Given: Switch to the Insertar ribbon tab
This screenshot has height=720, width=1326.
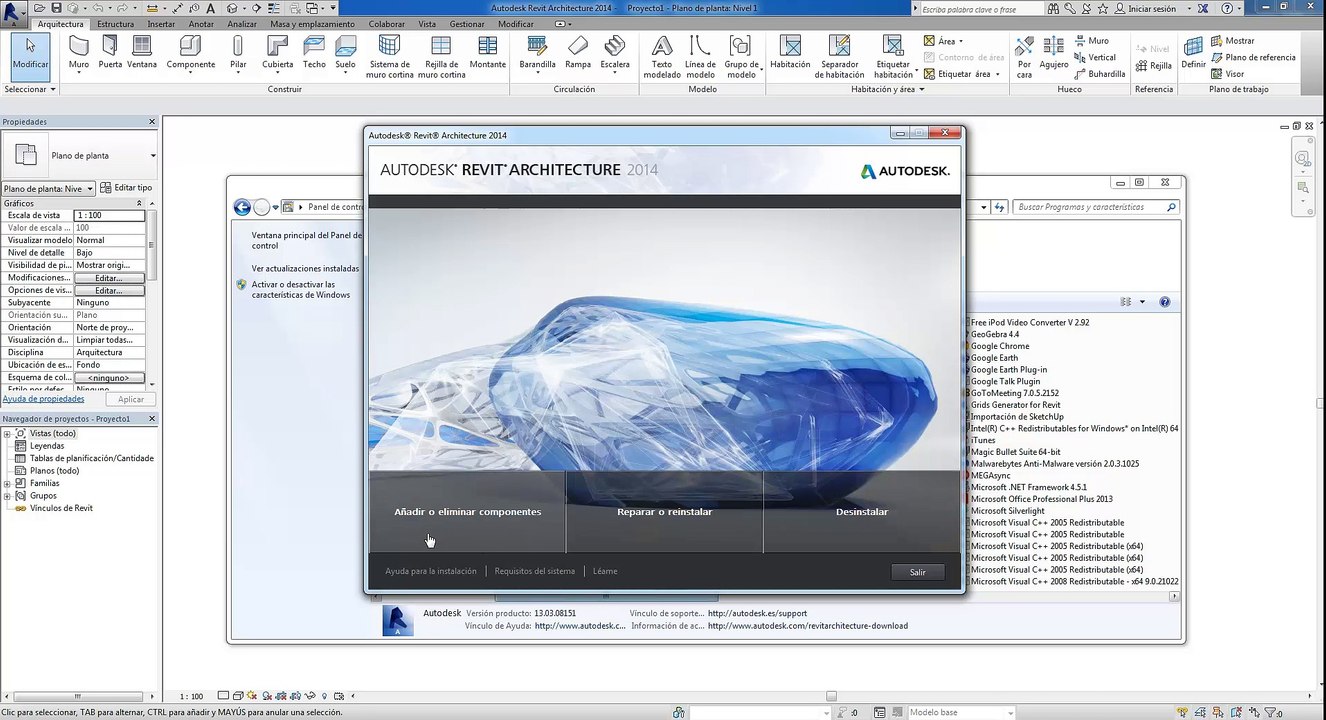Looking at the screenshot, I should [160, 24].
